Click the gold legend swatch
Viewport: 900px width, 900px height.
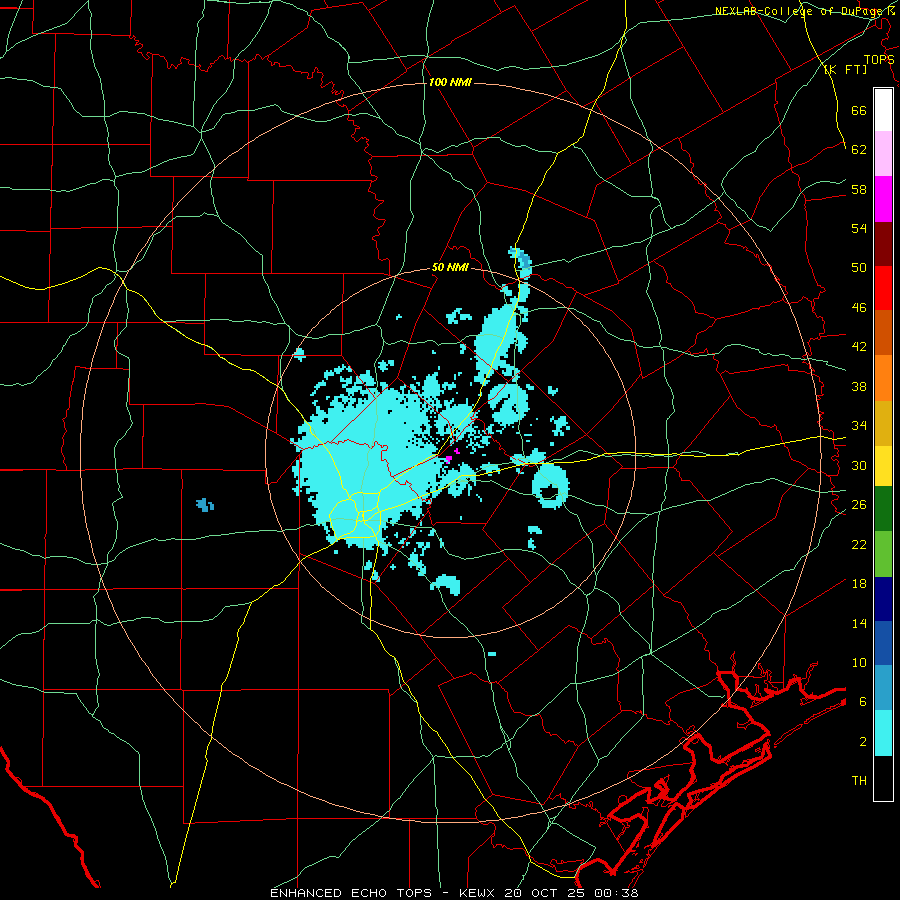point(883,423)
